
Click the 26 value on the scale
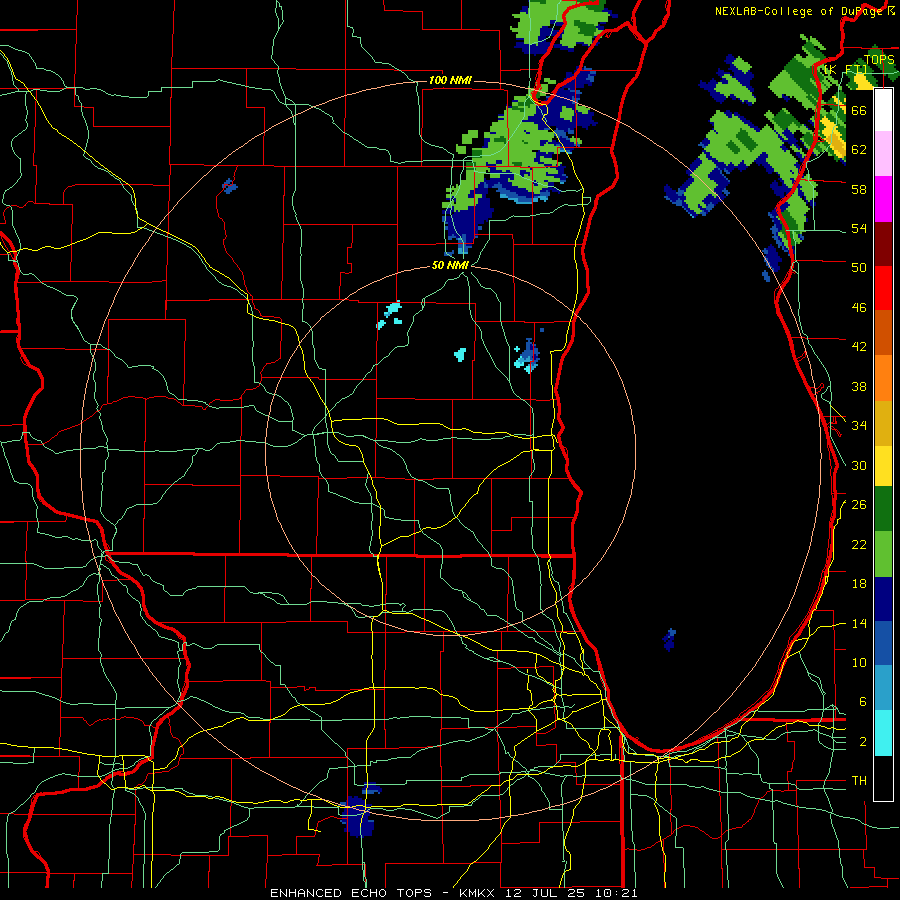(859, 505)
